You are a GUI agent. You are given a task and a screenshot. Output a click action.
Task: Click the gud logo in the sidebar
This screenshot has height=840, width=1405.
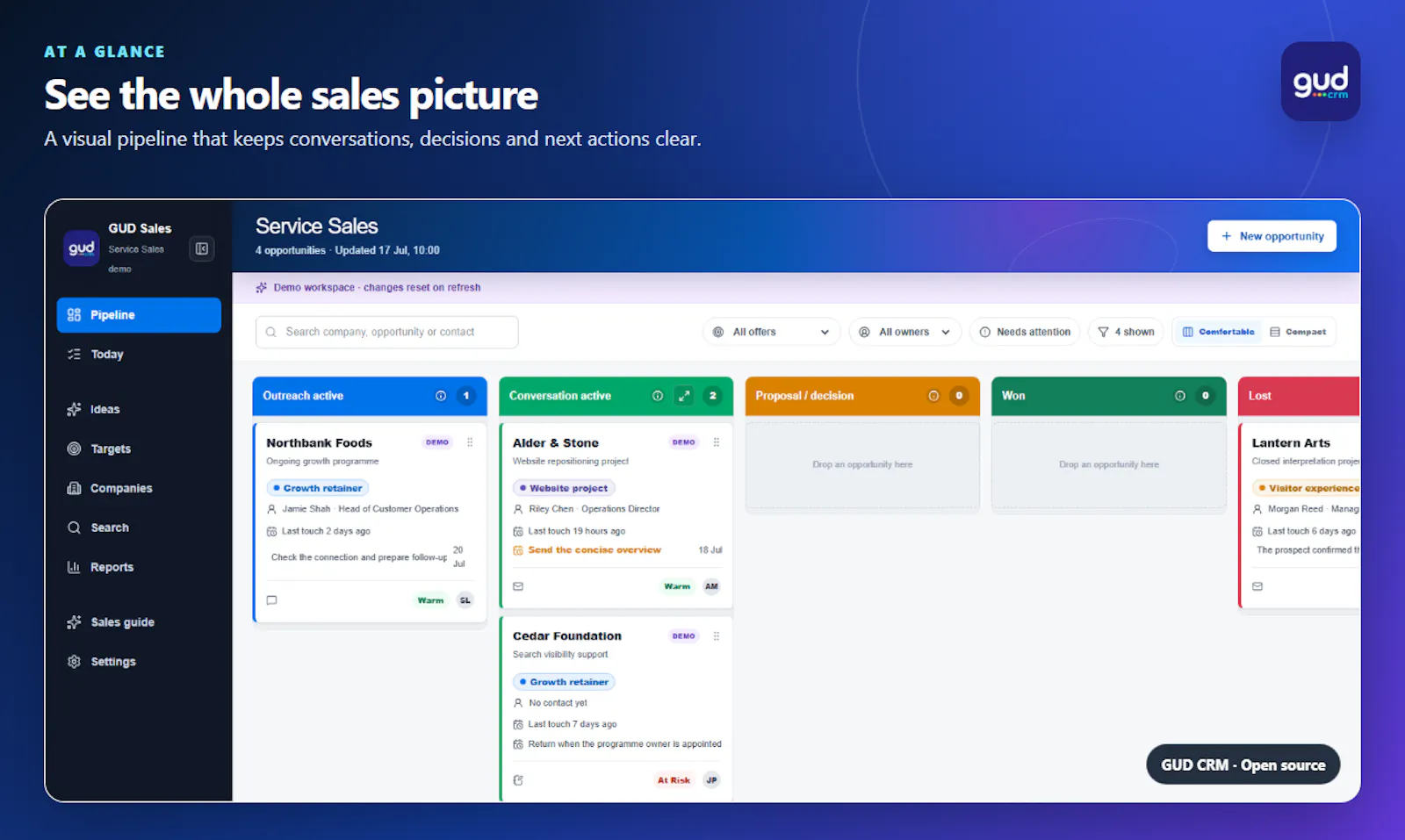pos(82,248)
